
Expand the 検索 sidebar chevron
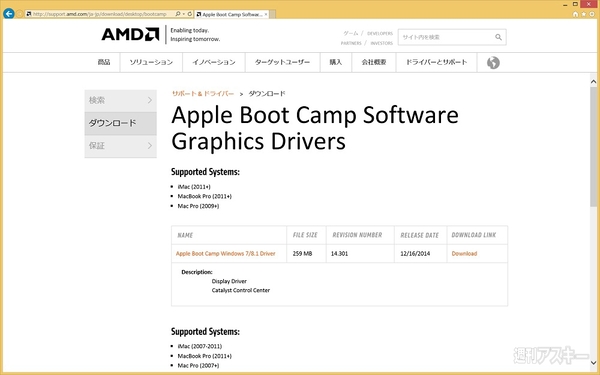tap(150, 100)
